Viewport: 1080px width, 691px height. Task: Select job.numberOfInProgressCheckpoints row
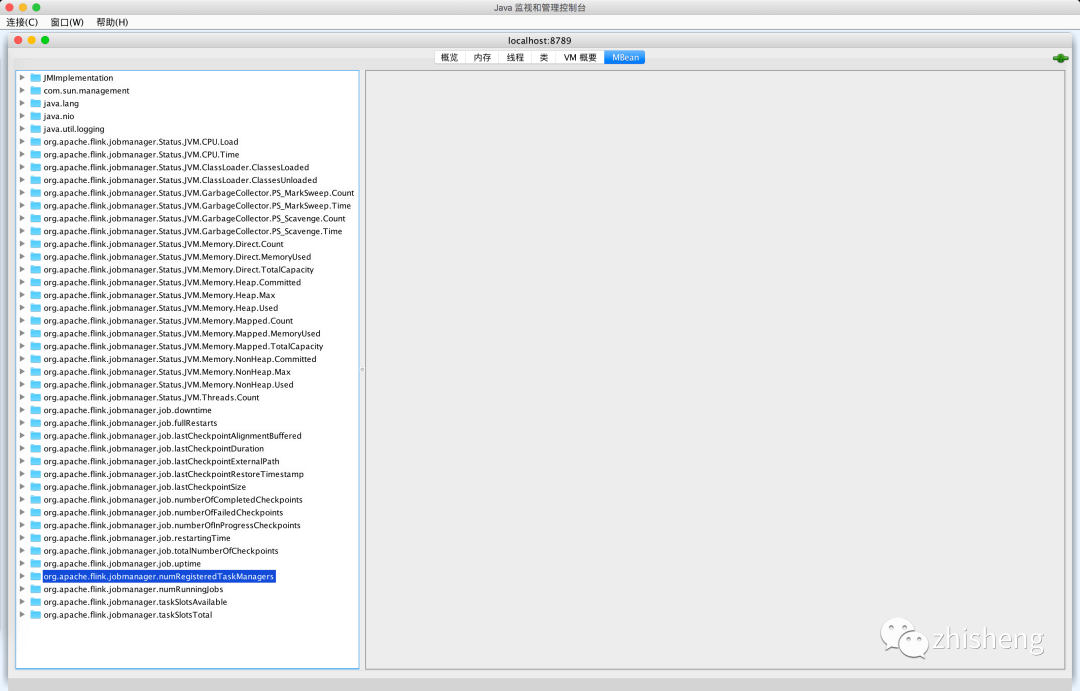pos(172,525)
